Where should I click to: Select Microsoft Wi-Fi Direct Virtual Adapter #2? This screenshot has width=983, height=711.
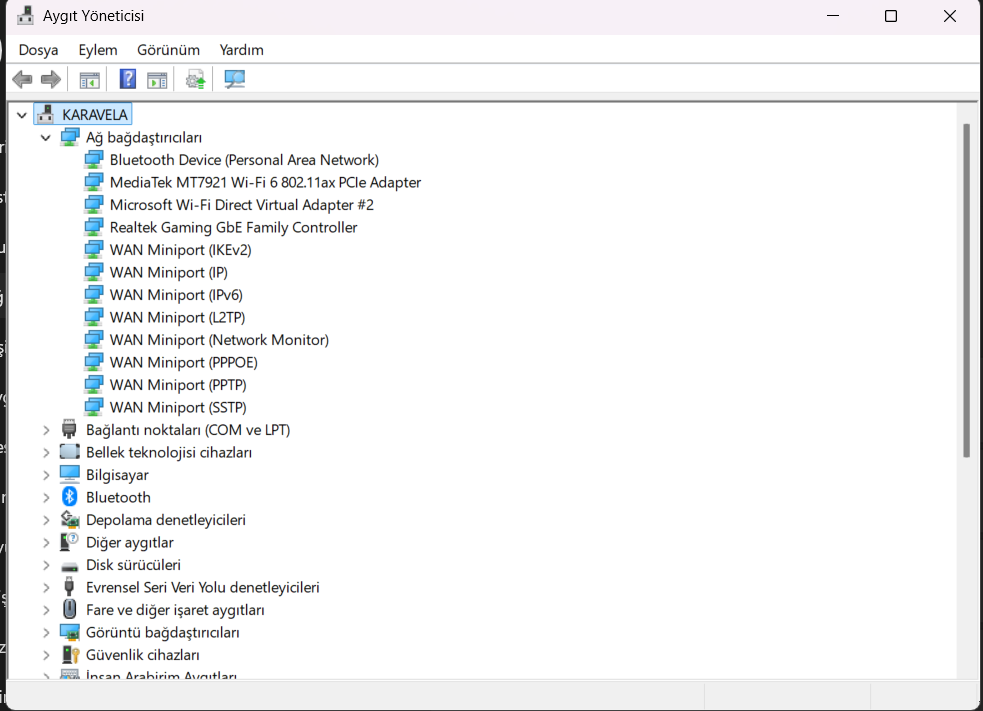point(241,205)
